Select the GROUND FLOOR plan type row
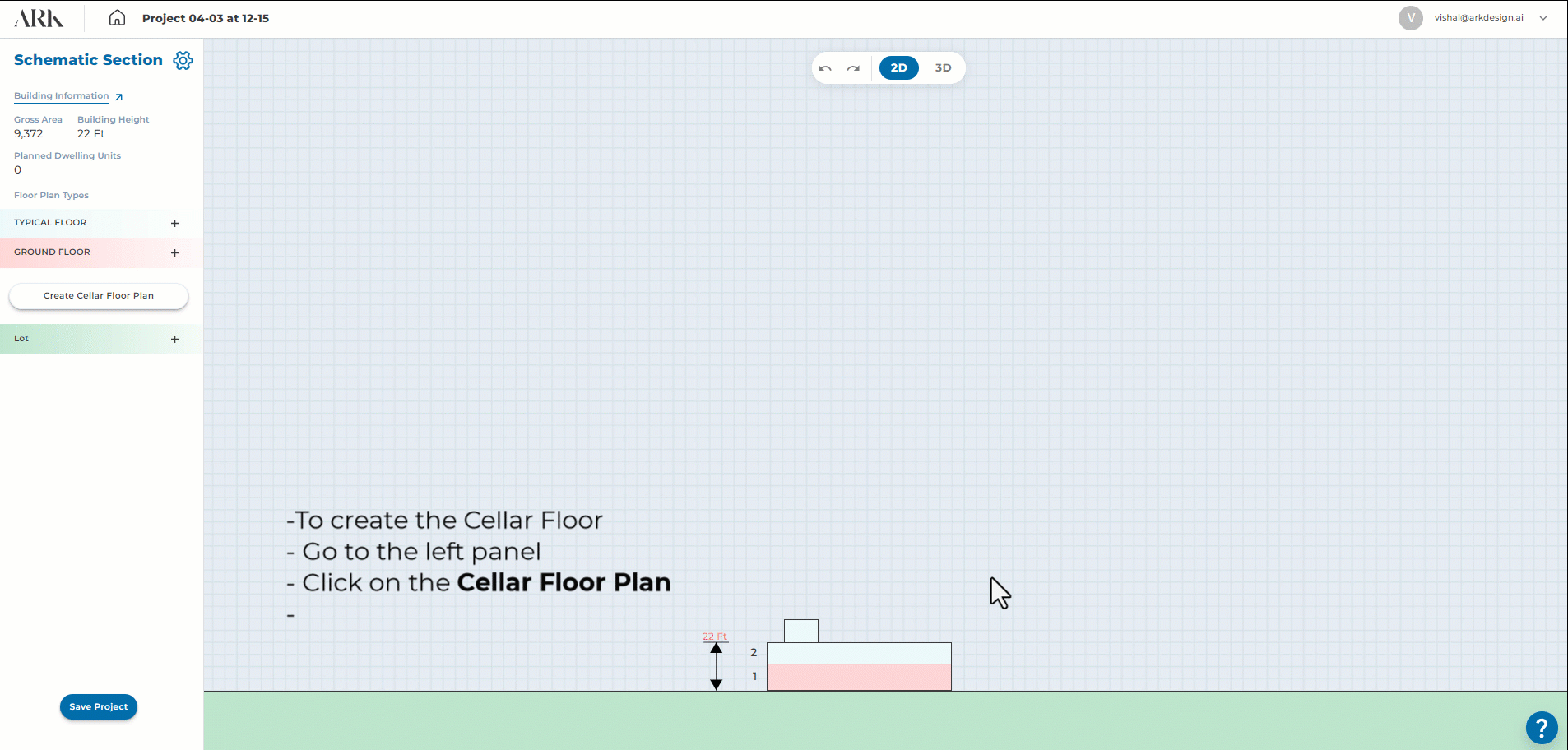The width and height of the screenshot is (1568, 750). click(x=52, y=252)
